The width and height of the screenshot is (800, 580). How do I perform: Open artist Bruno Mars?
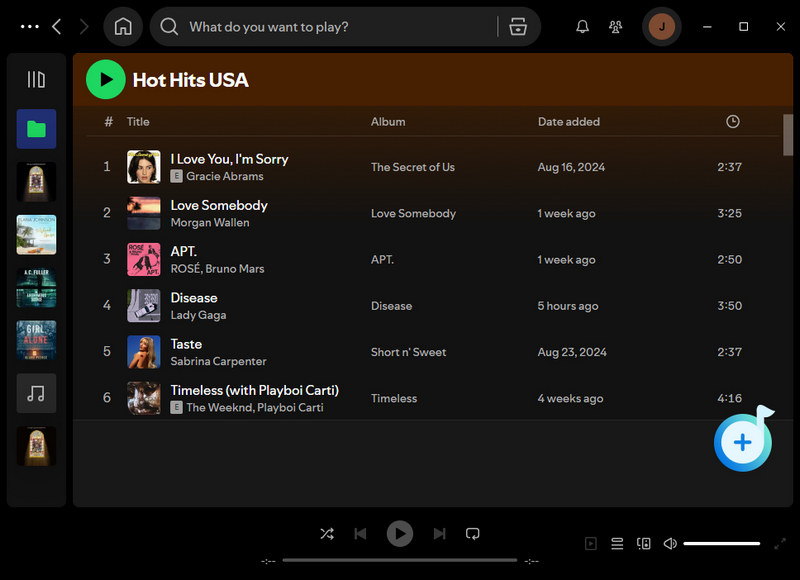point(235,269)
